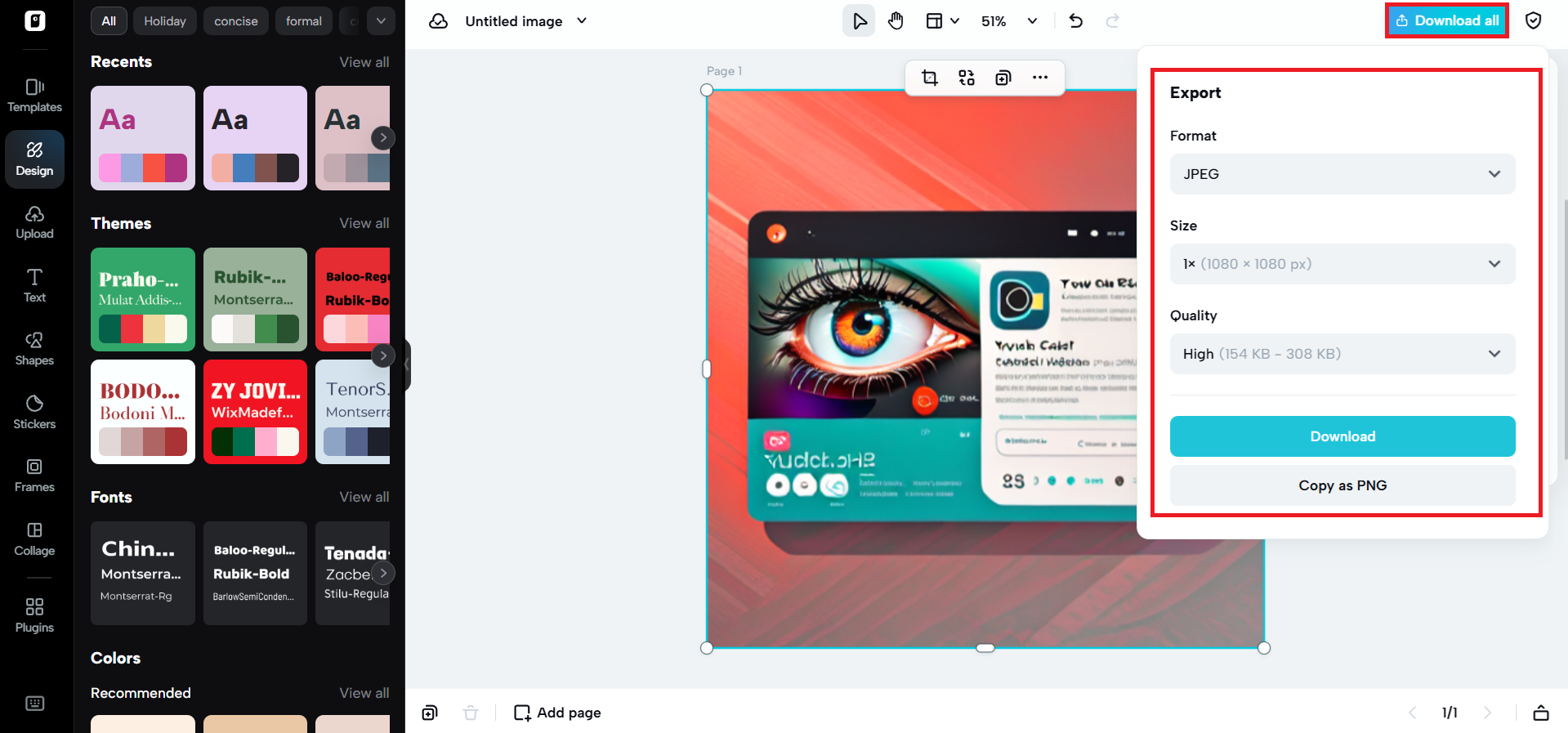Open the Quality High dropdown
The width and height of the screenshot is (1568, 733).
point(1342,354)
